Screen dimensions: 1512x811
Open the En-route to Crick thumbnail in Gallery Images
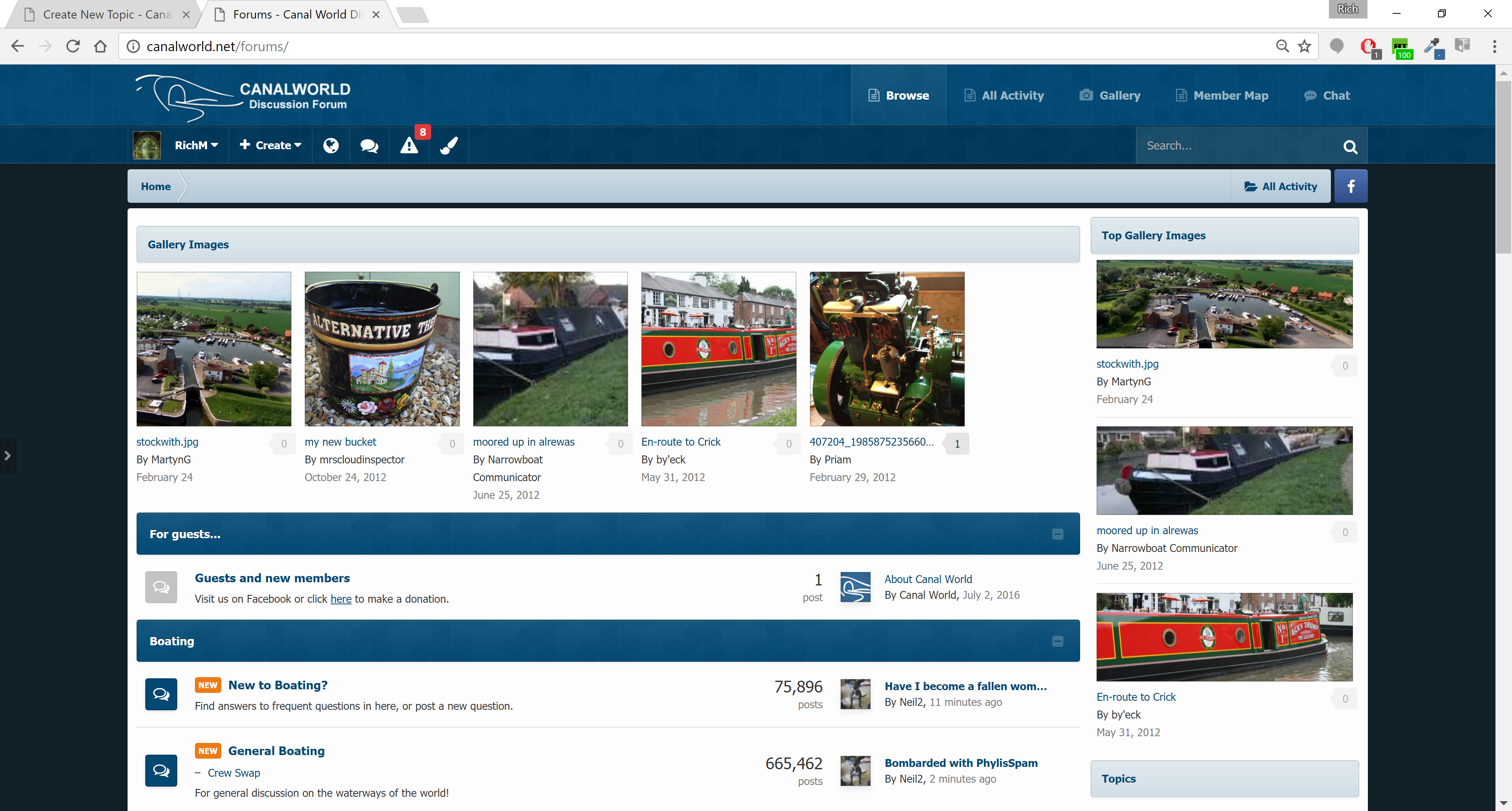(719, 348)
